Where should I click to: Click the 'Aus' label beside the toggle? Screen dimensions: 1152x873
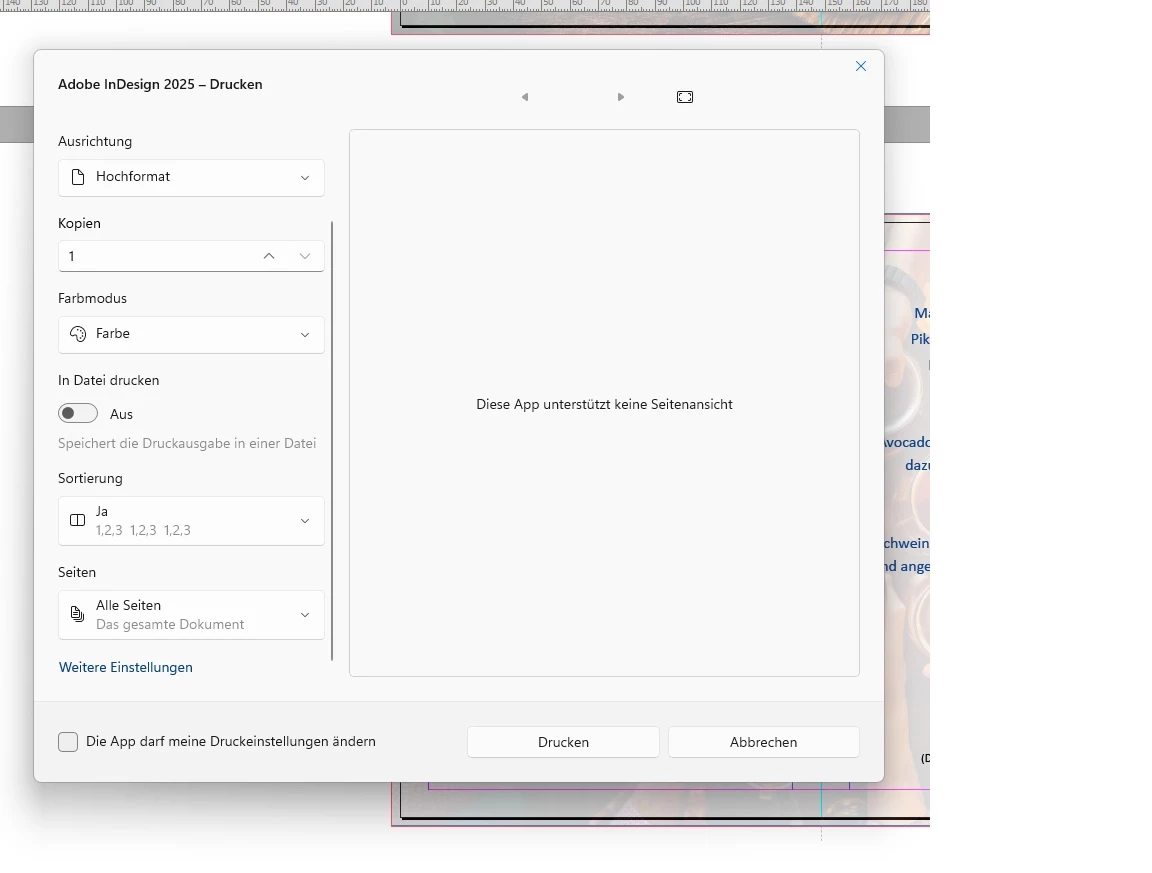click(x=121, y=414)
